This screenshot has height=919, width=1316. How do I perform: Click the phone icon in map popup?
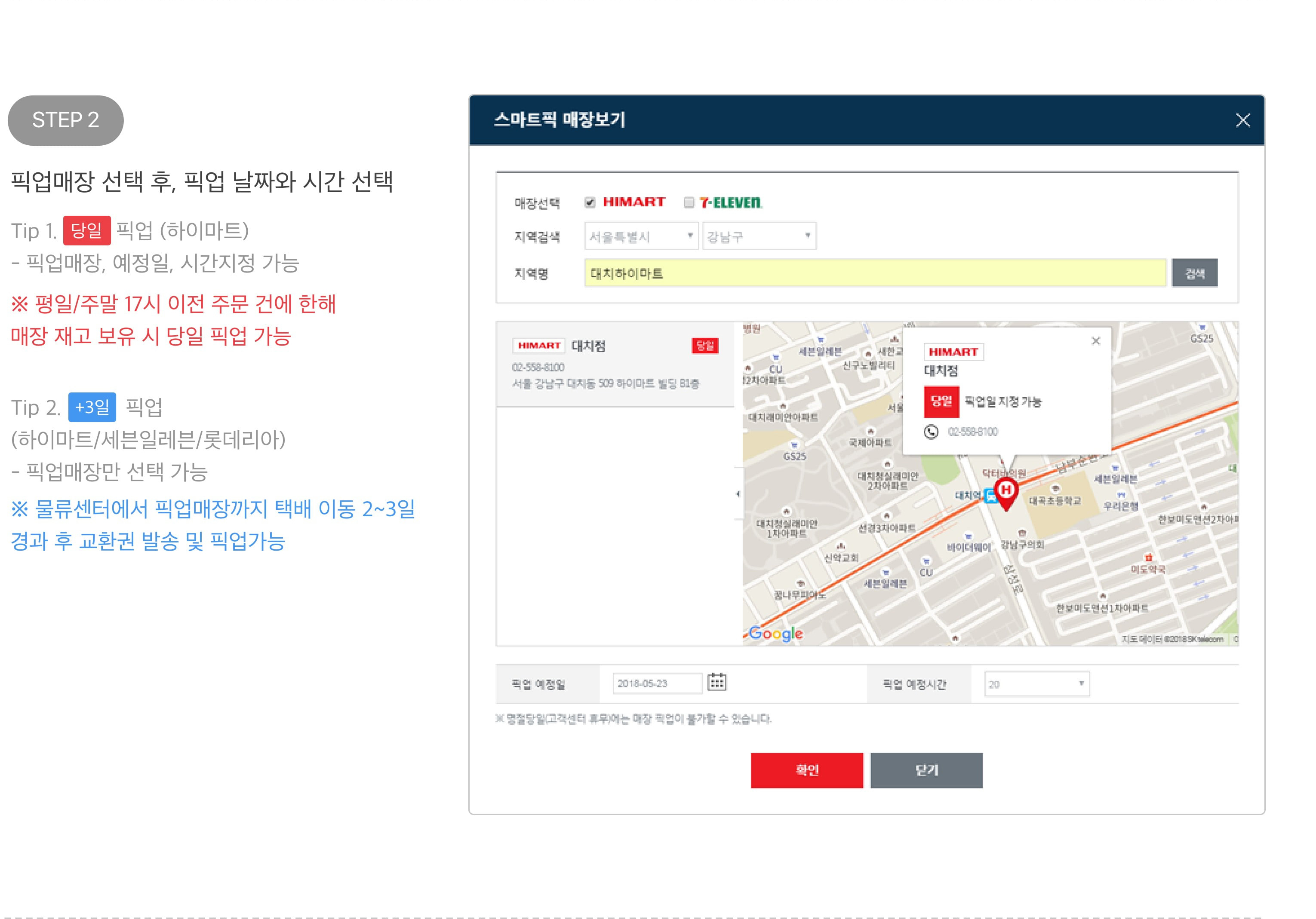tap(931, 432)
